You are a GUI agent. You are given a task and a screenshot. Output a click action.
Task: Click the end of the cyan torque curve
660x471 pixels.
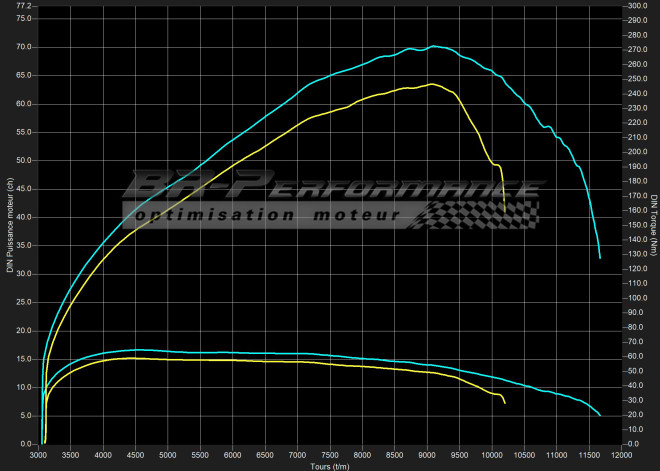click(x=600, y=415)
